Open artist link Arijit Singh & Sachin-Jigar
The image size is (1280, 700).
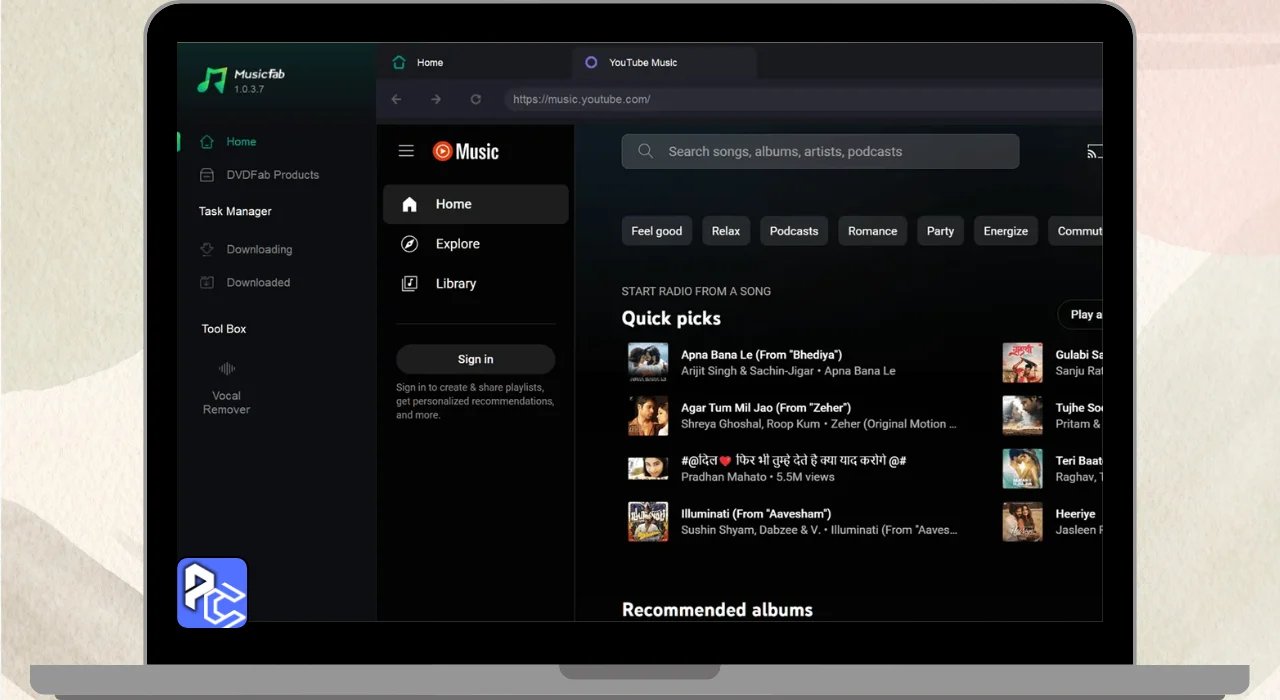(748, 371)
